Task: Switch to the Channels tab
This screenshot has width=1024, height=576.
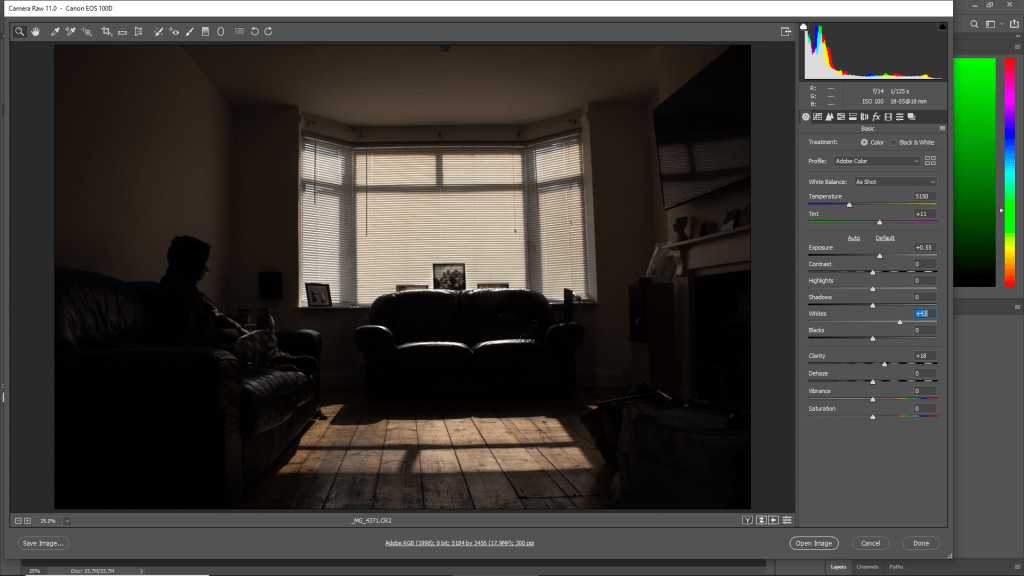Action: [x=867, y=567]
